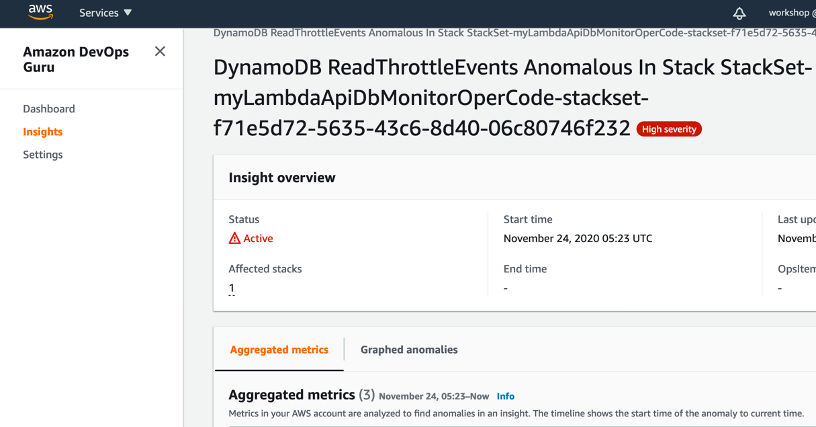The height and width of the screenshot is (427, 816).
Task: Open the workshop account menu
Action: click(x=792, y=13)
